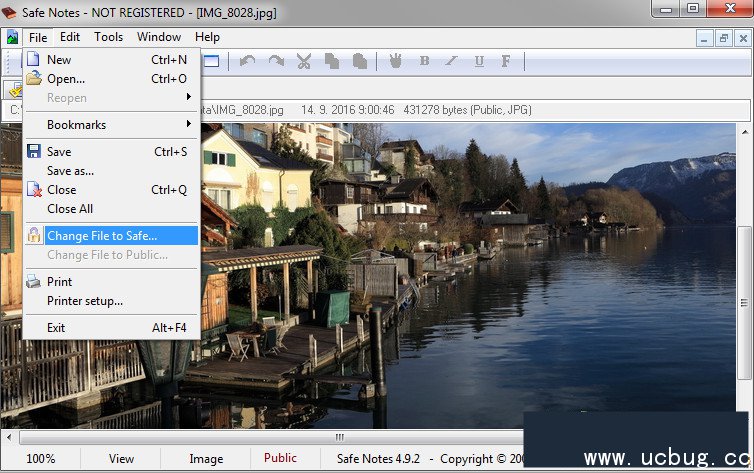Toggle Italic formatting in toolbar
Viewport: 754px width, 473px height.
(451, 61)
